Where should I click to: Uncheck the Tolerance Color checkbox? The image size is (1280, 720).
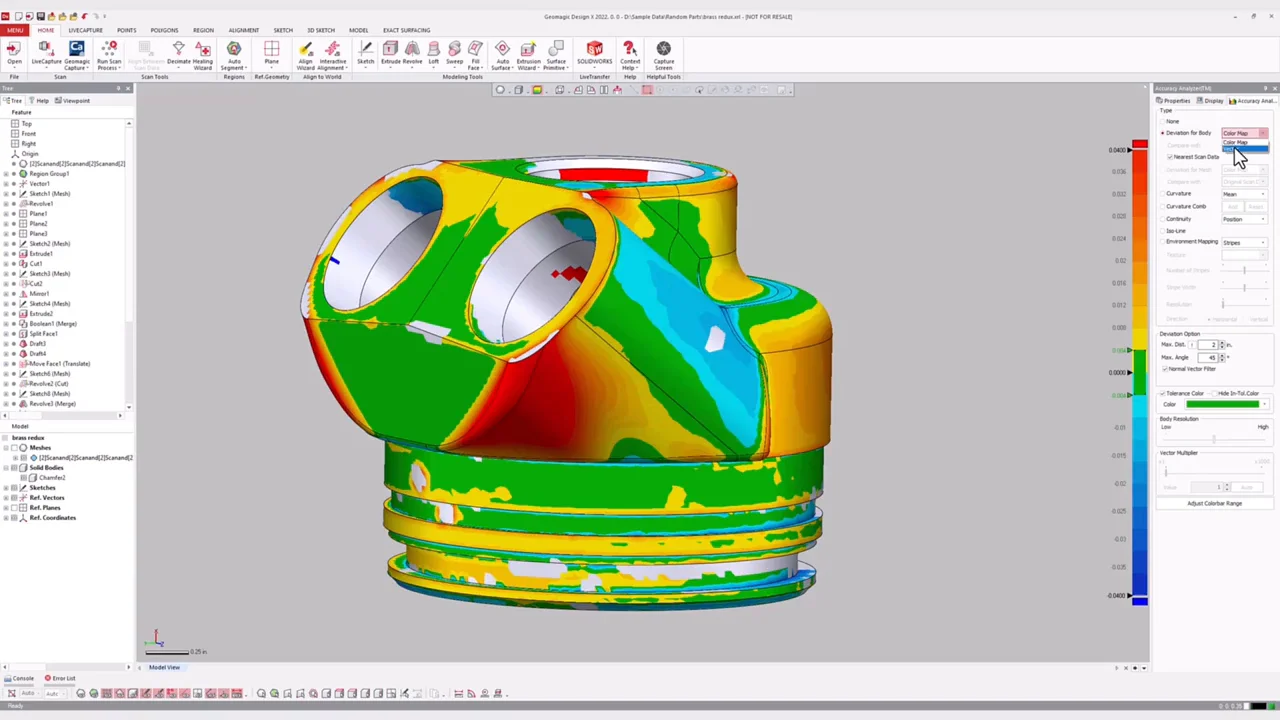pyautogui.click(x=1163, y=393)
